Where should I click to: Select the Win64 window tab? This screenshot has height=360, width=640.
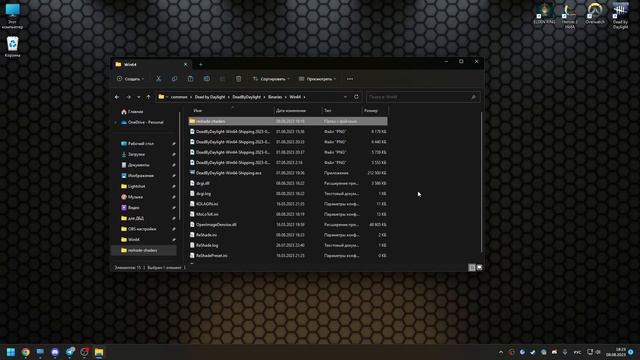[151, 64]
